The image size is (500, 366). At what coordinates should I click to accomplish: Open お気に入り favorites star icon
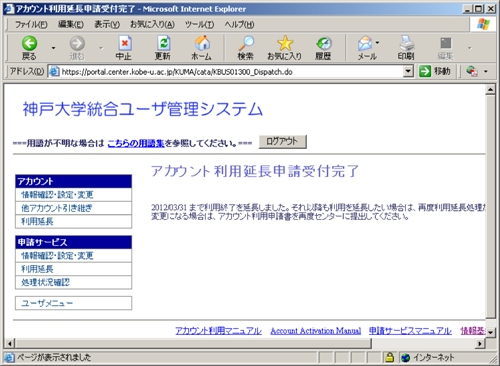(x=285, y=44)
